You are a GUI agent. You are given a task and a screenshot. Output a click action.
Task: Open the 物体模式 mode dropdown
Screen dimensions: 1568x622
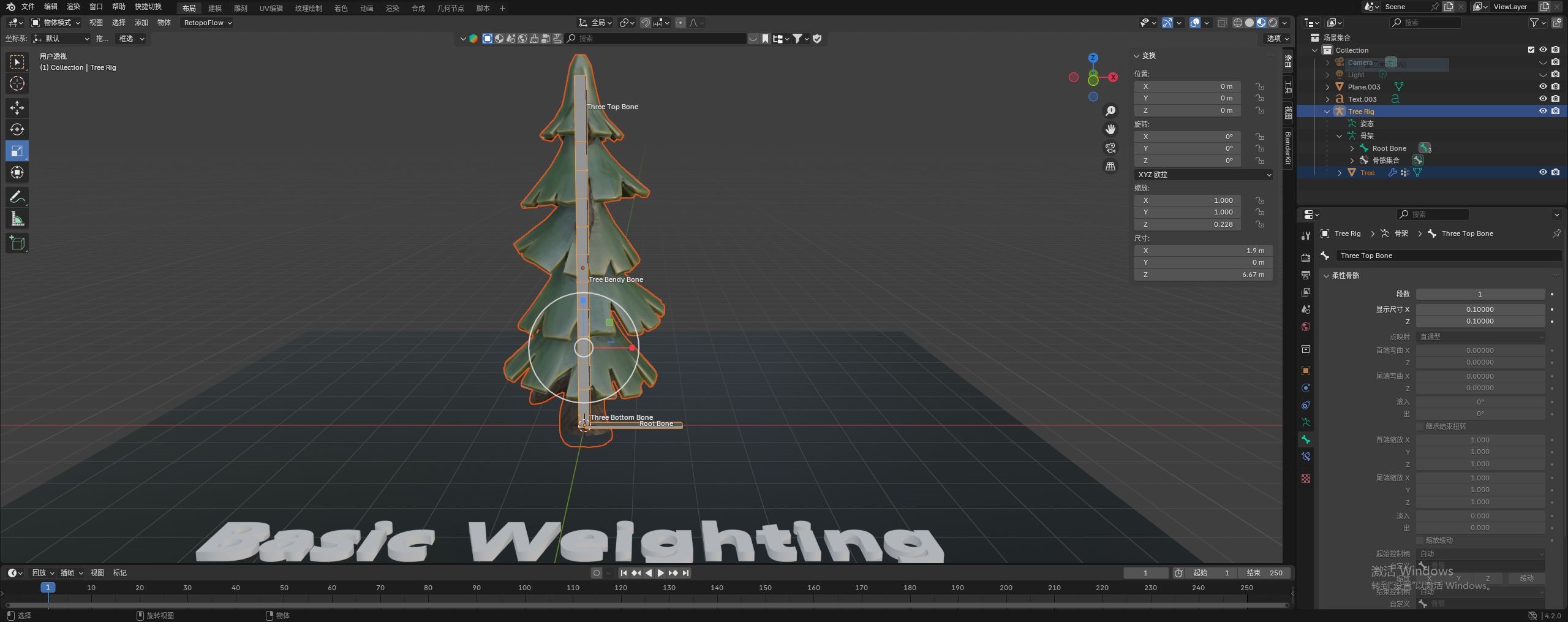pos(56,23)
